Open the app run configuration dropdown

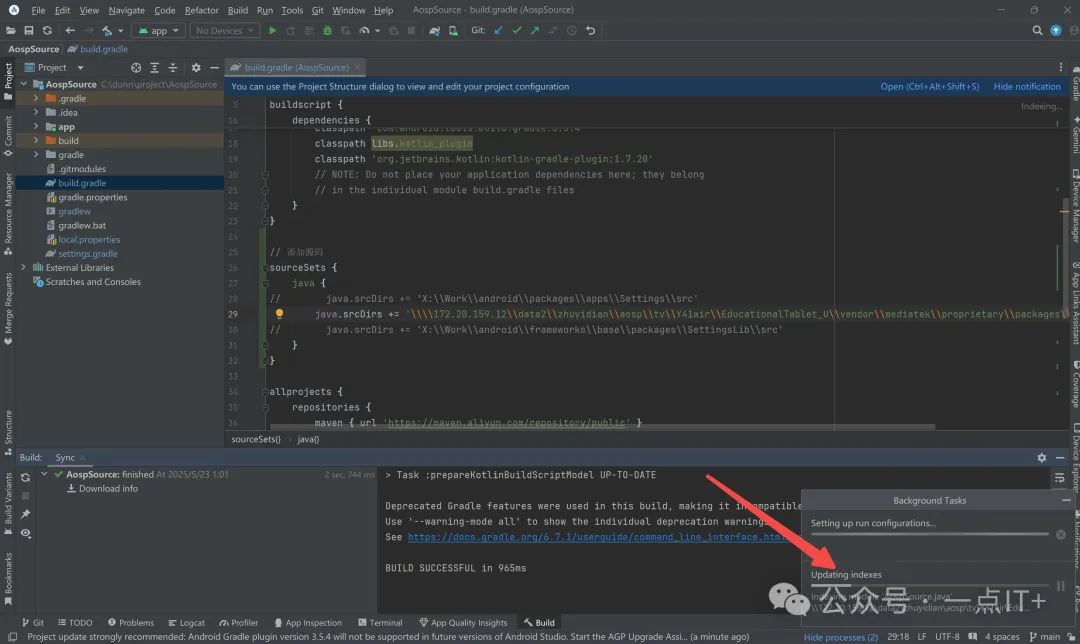158,30
